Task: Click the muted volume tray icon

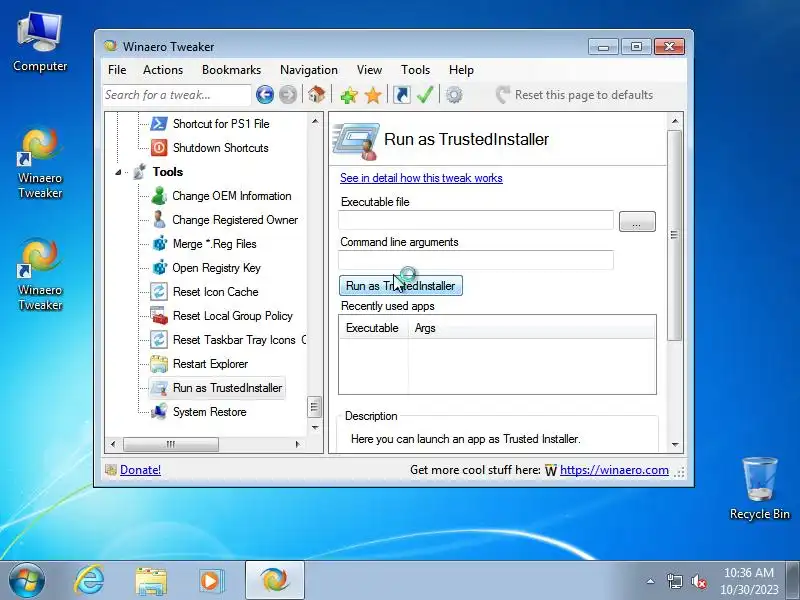Action: [699, 581]
